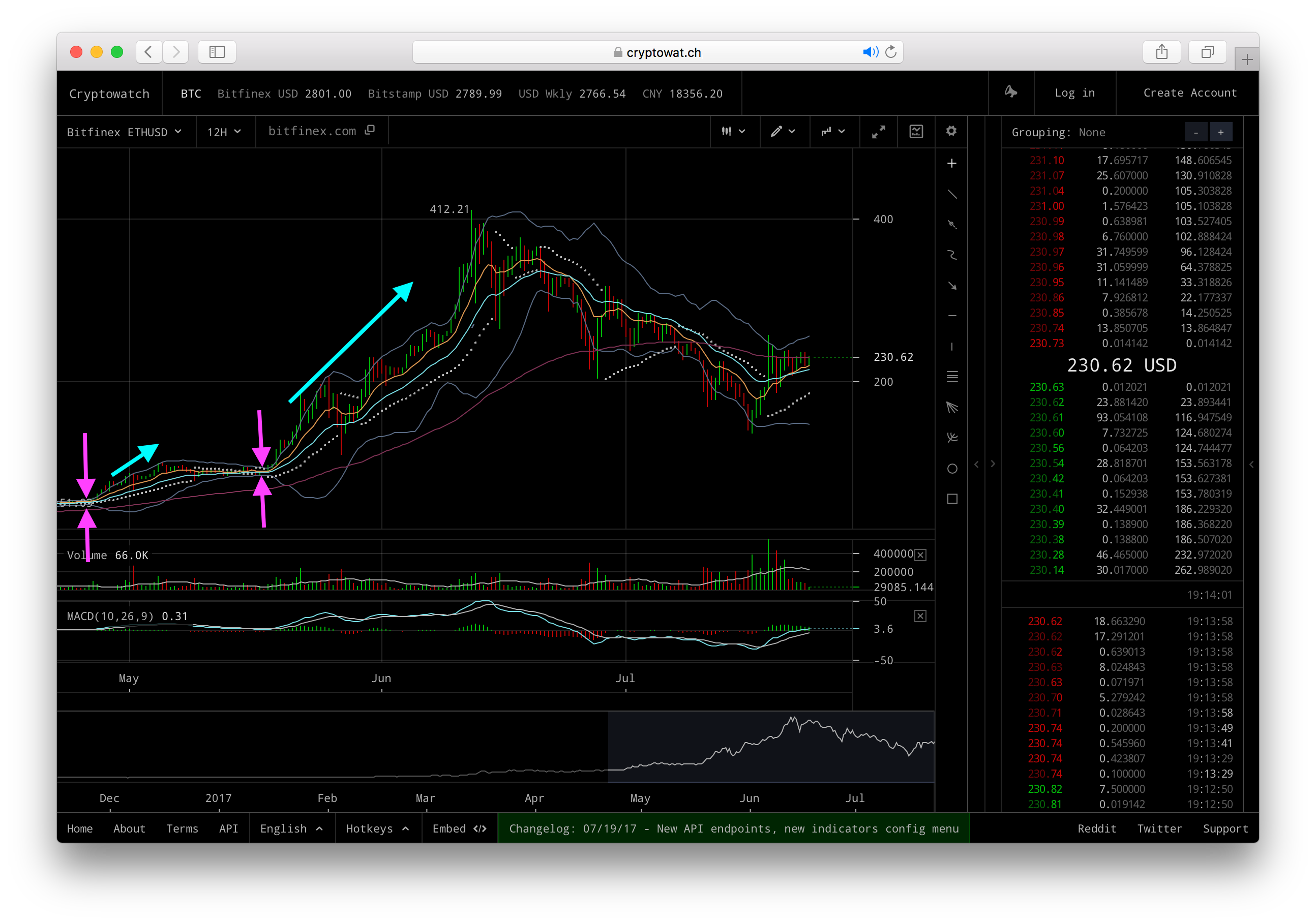Select the Fibonacci fan tool
Image resolution: width=1316 pixels, height=924 pixels.
click(x=951, y=407)
